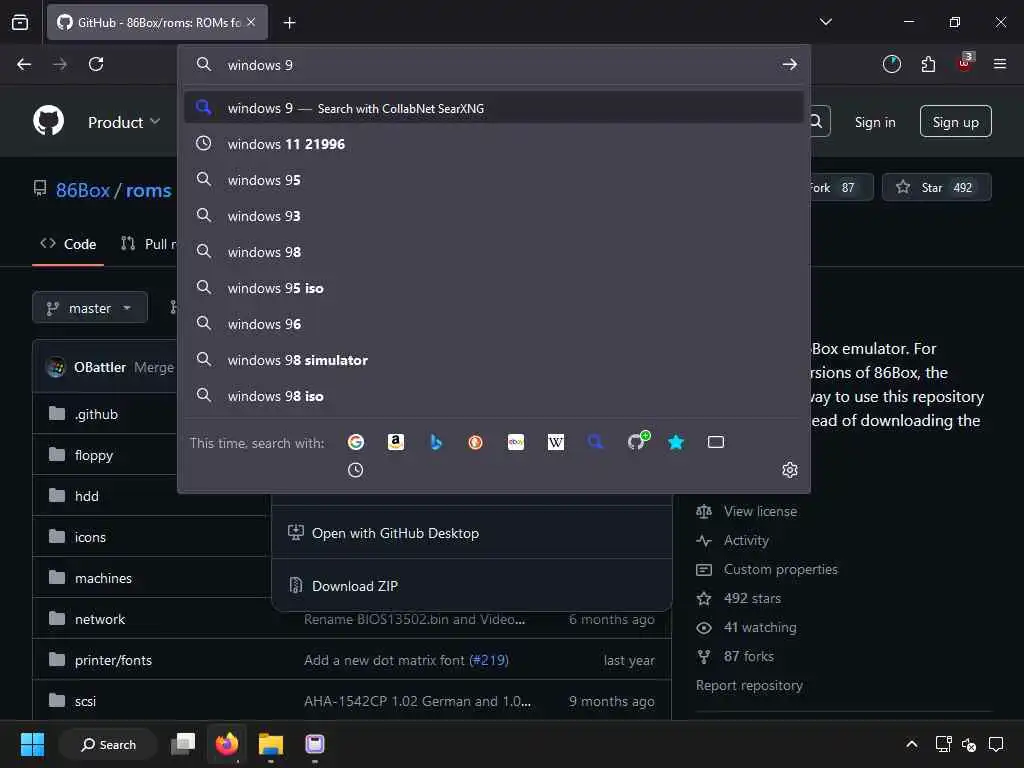Open the printer/fonts folder
Image resolution: width=1024 pixels, height=768 pixels.
[x=113, y=660]
